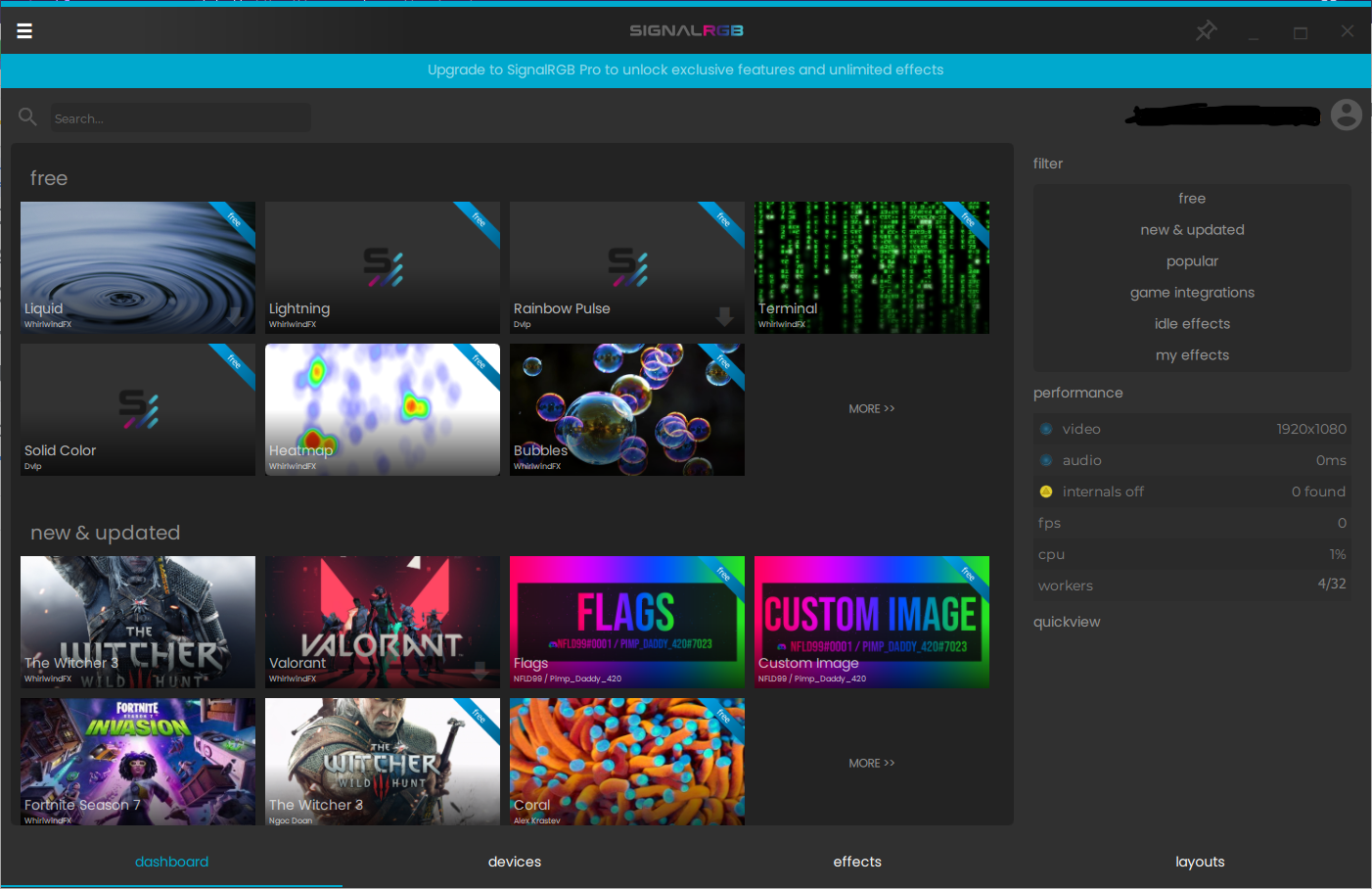This screenshot has width=1372, height=889.
Task: Expand new & updated effects with MORE
Action: coord(871,763)
